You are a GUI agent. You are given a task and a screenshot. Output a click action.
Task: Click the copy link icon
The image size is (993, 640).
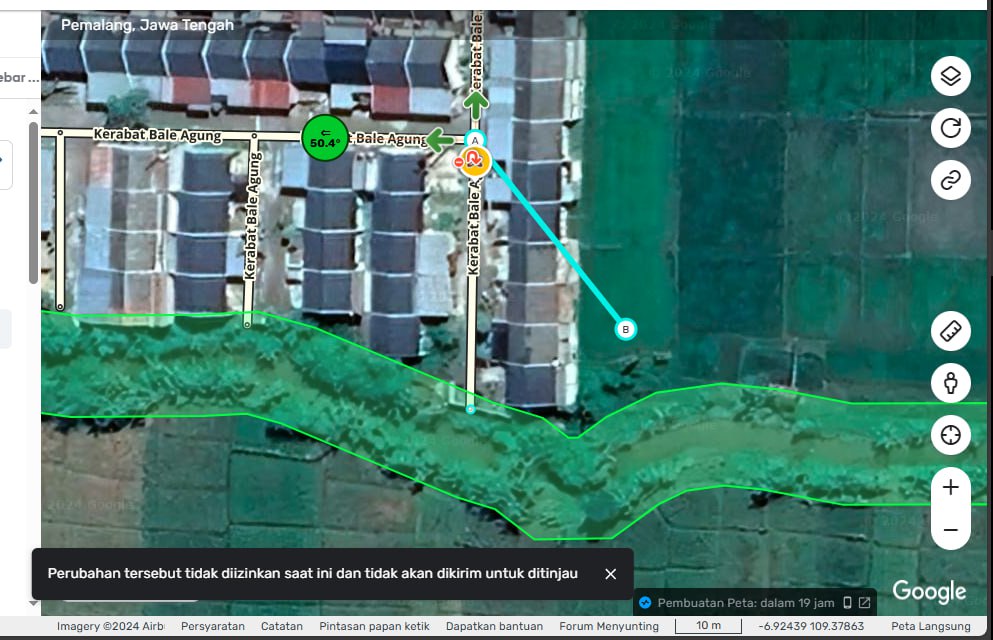coord(950,180)
